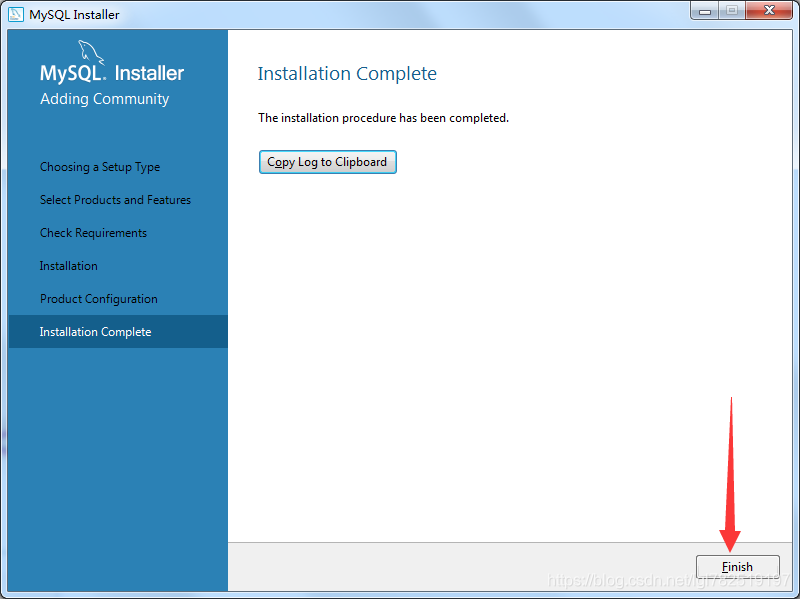Click the installation procedure completed message
The width and height of the screenshot is (800, 599).
tap(384, 118)
